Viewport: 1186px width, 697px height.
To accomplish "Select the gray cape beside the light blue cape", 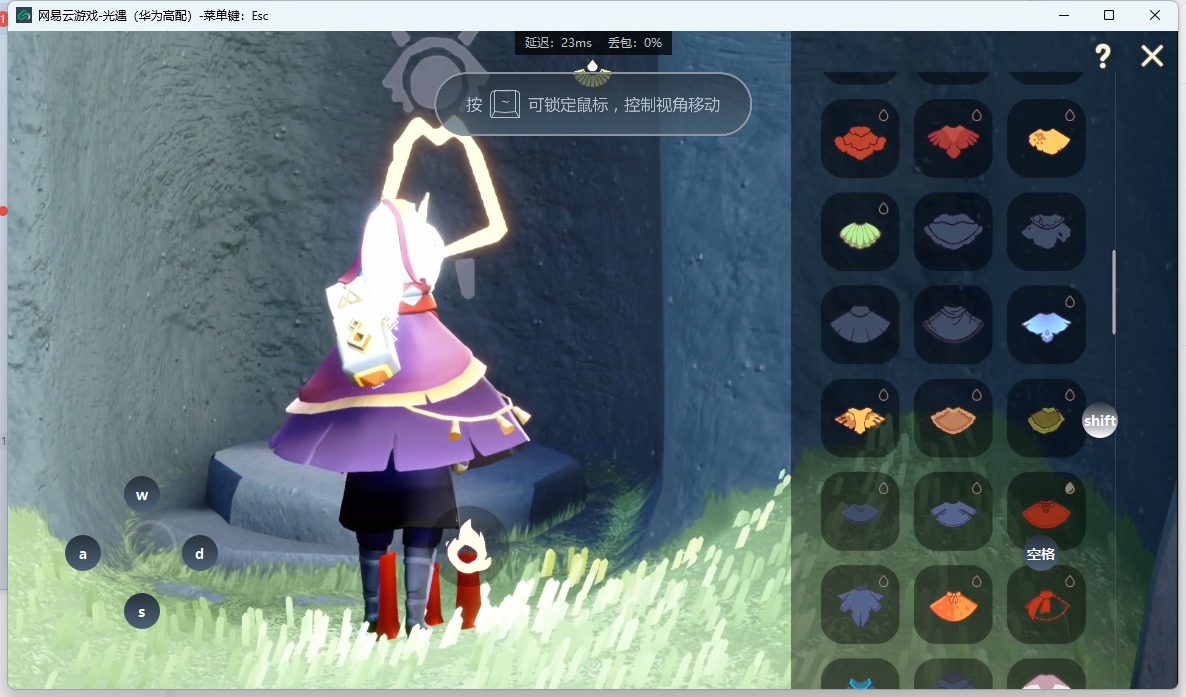I will point(953,325).
